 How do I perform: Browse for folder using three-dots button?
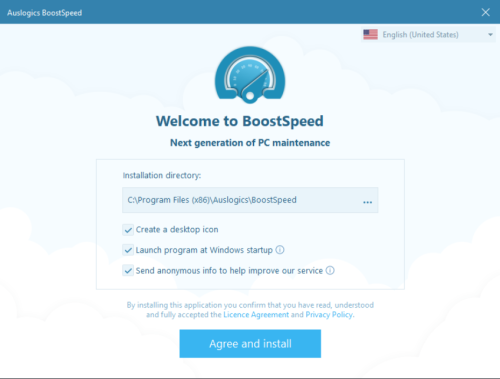coord(367,202)
